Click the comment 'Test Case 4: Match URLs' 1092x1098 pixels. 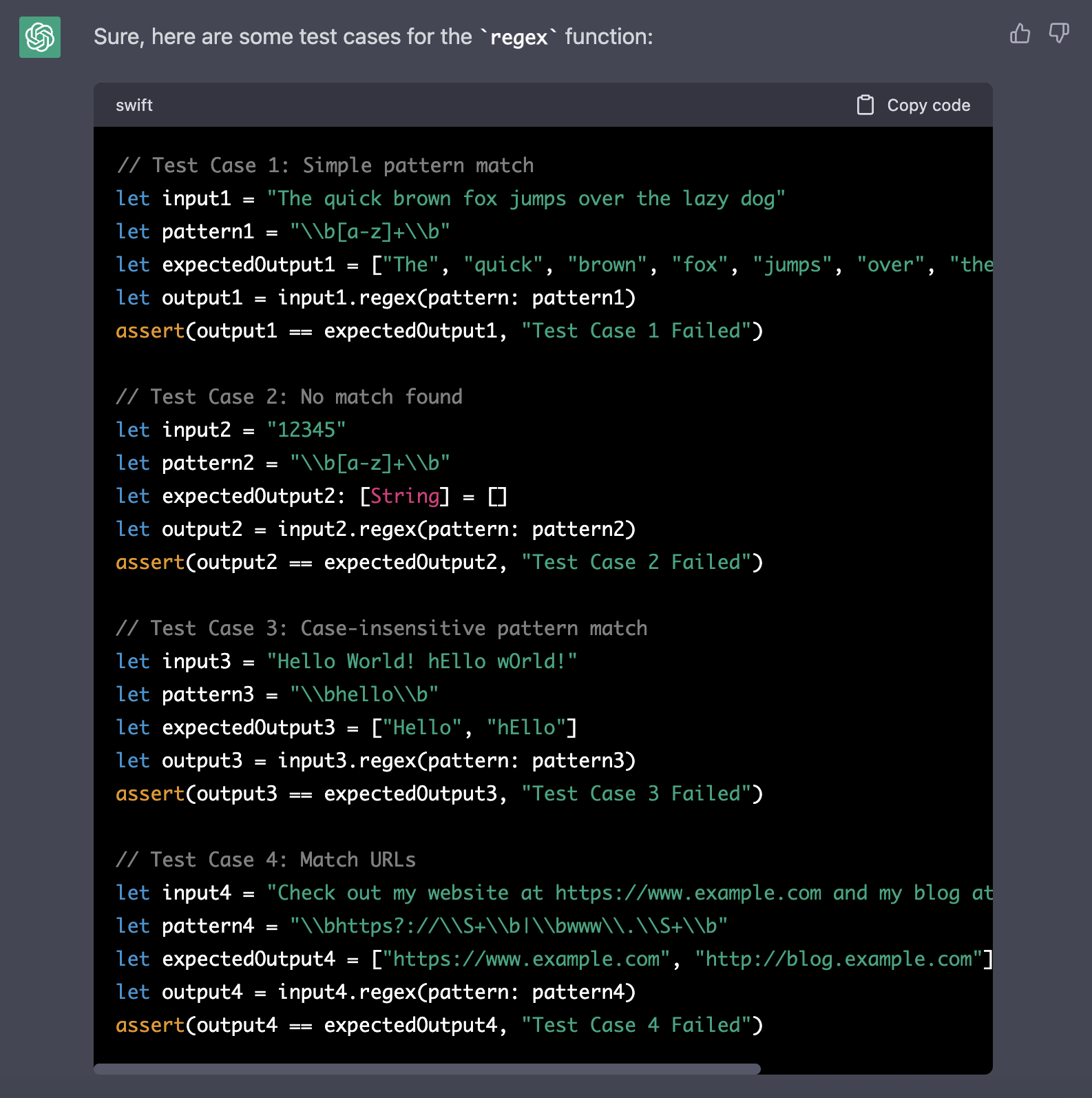tap(266, 860)
